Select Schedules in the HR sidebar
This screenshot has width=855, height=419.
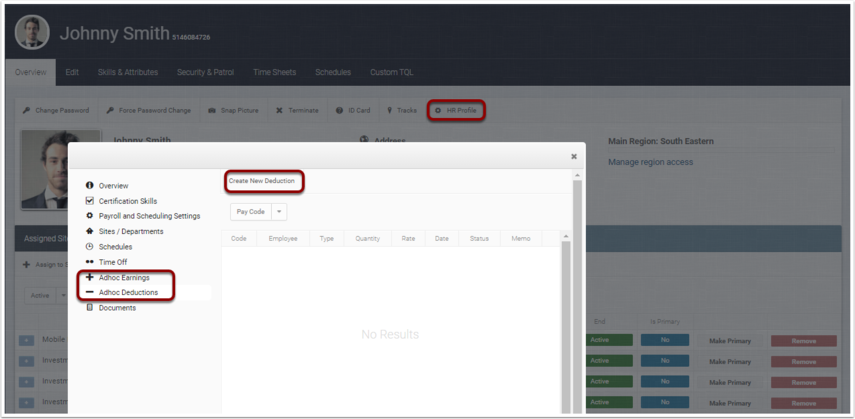coord(115,247)
